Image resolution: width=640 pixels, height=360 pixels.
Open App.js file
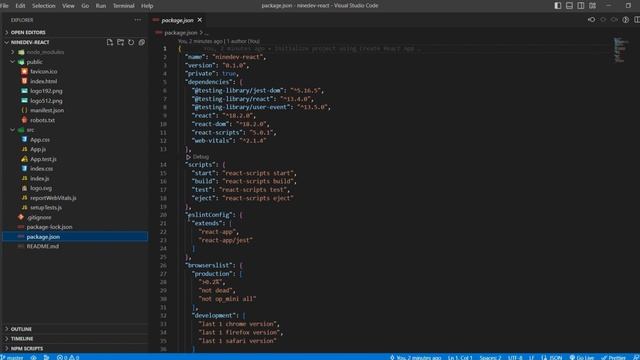(38, 149)
